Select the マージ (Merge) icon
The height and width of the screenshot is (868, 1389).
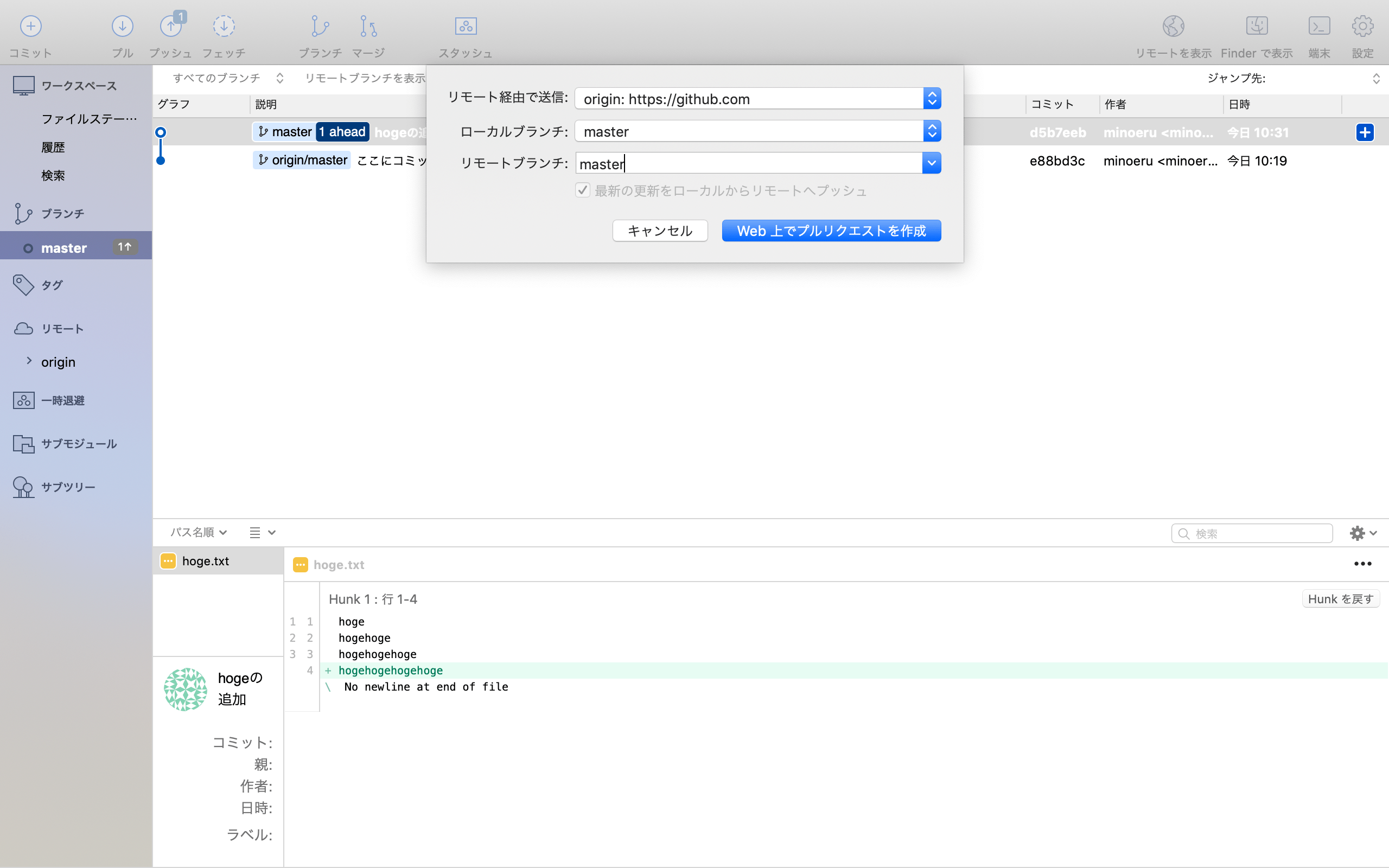click(367, 27)
